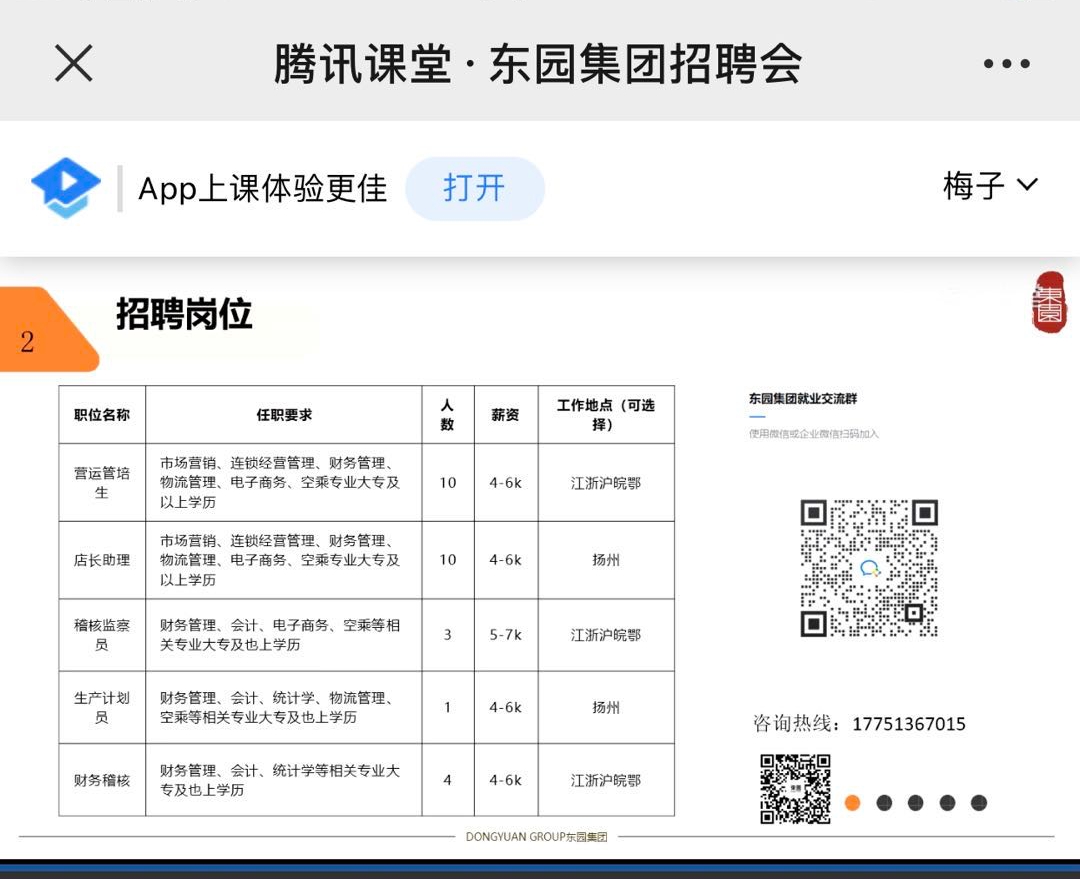Tap the App上课体验更佳 banner text
This screenshot has height=879, width=1080.
click(262, 188)
